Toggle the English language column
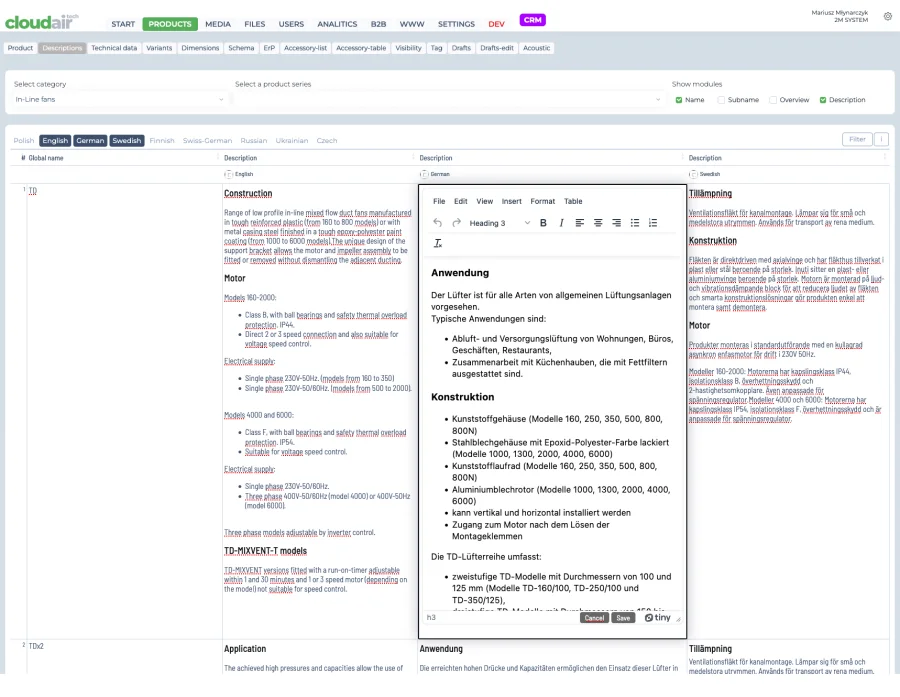The image size is (900, 697). point(55,141)
